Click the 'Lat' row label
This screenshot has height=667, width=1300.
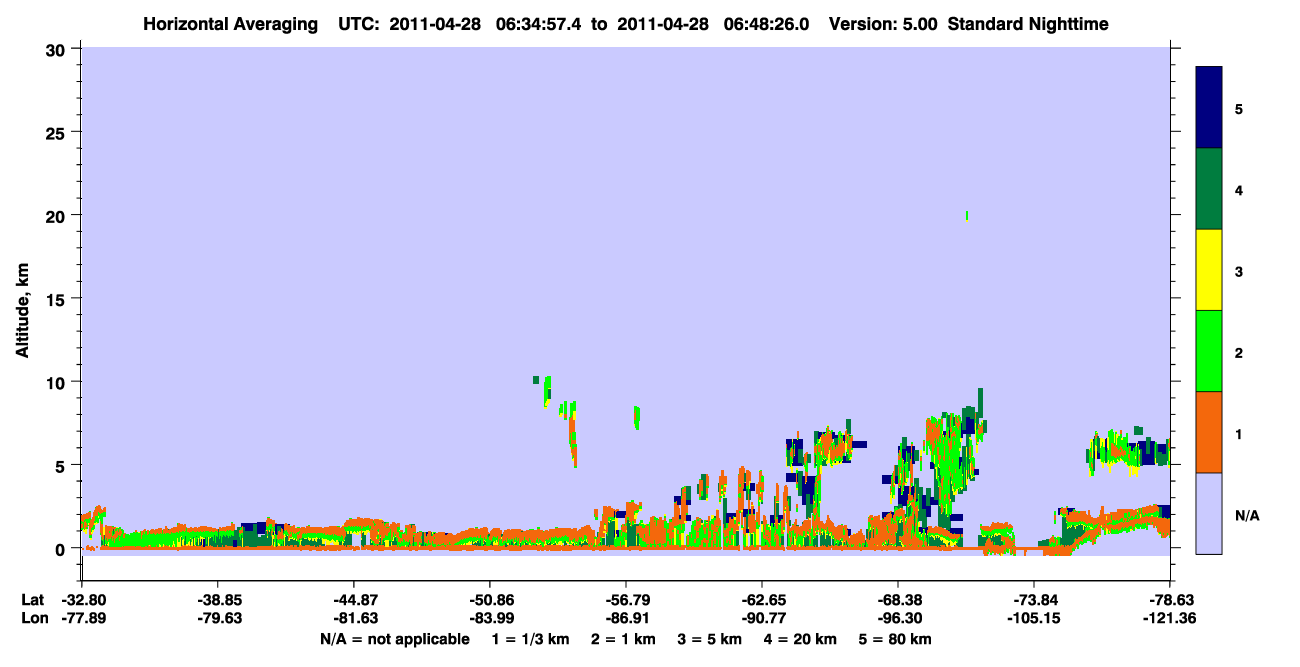click(x=33, y=600)
